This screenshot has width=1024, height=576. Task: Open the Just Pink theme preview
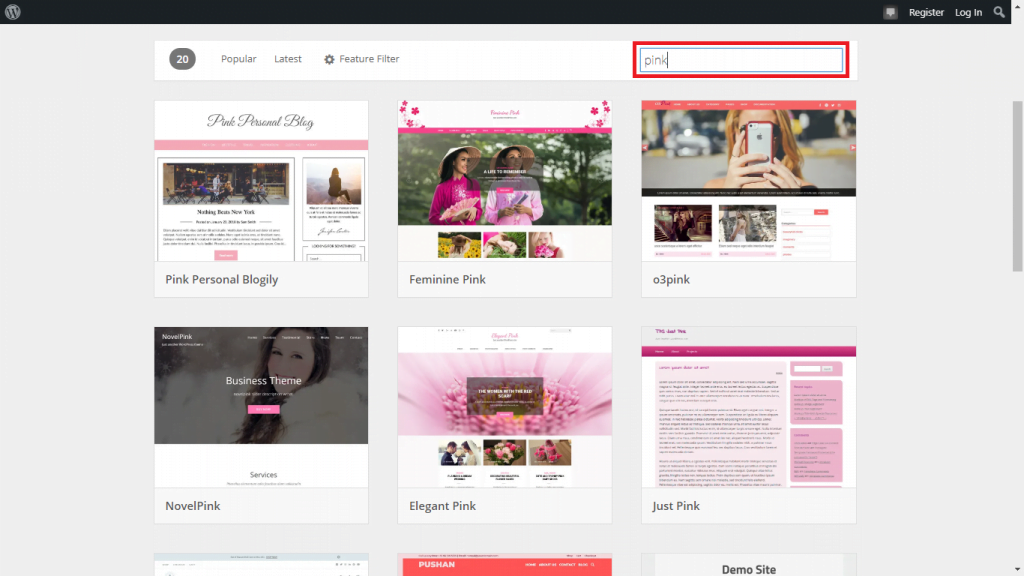pyautogui.click(x=748, y=407)
